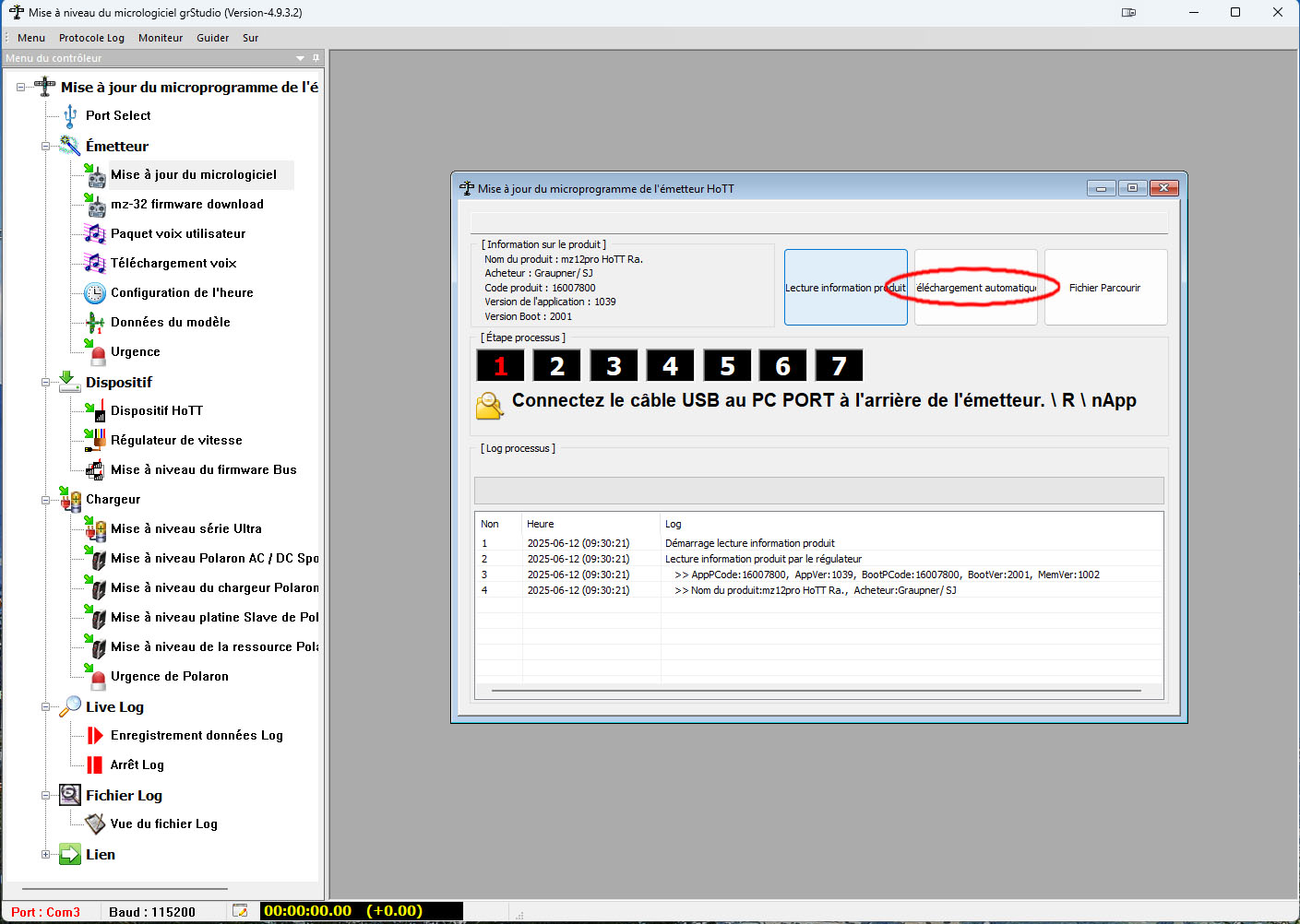Click the Urgence red siren icon under Émetteur
1300x924 pixels.
pyautogui.click(x=96, y=352)
